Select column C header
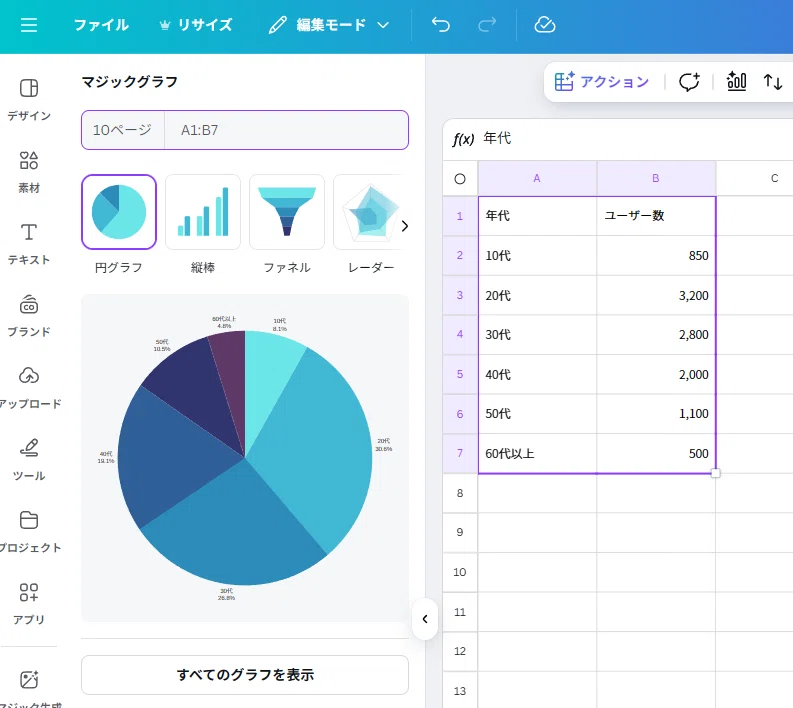The image size is (793, 708). [755, 179]
